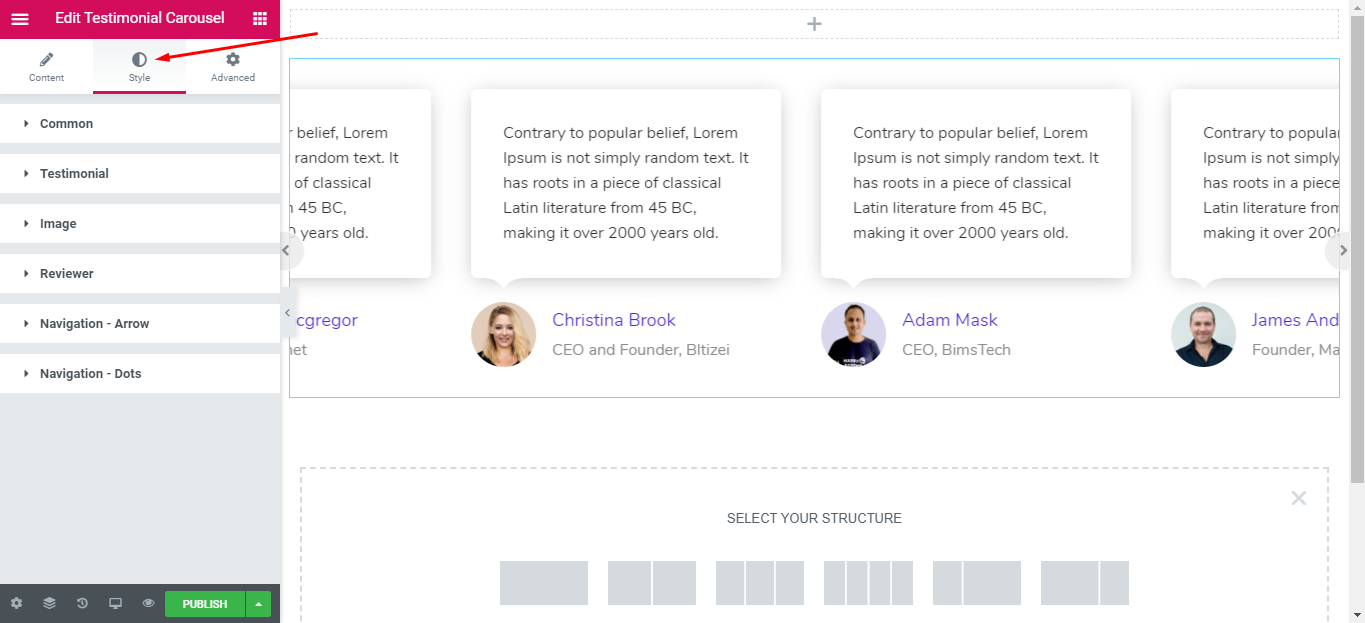Image resolution: width=1365 pixels, height=623 pixels.
Task: Open responsive mode desktop icon
Action: coord(115,603)
